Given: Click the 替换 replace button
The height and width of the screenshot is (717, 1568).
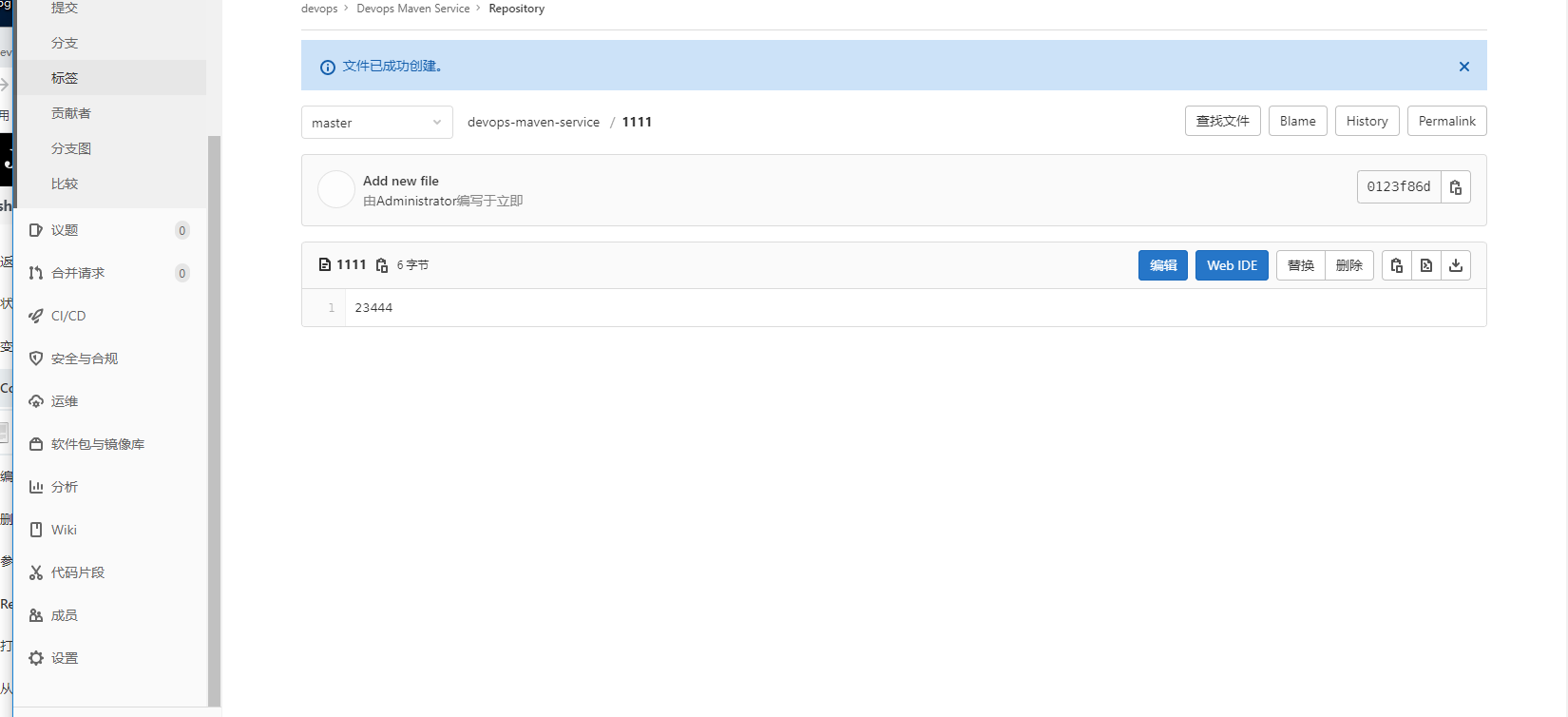Looking at the screenshot, I should 1301,265.
